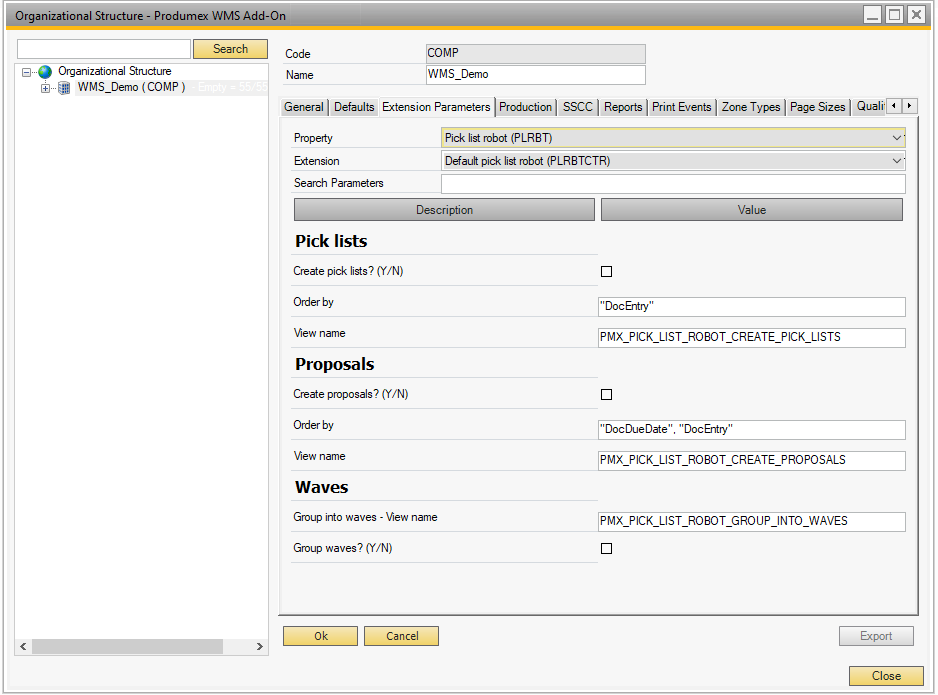Sort by the Description column header
The height and width of the screenshot is (695, 938).
[444, 210]
